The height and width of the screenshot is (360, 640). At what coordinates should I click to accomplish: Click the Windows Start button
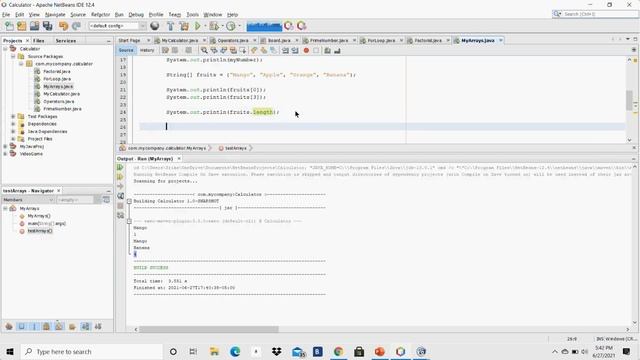pos(10,351)
